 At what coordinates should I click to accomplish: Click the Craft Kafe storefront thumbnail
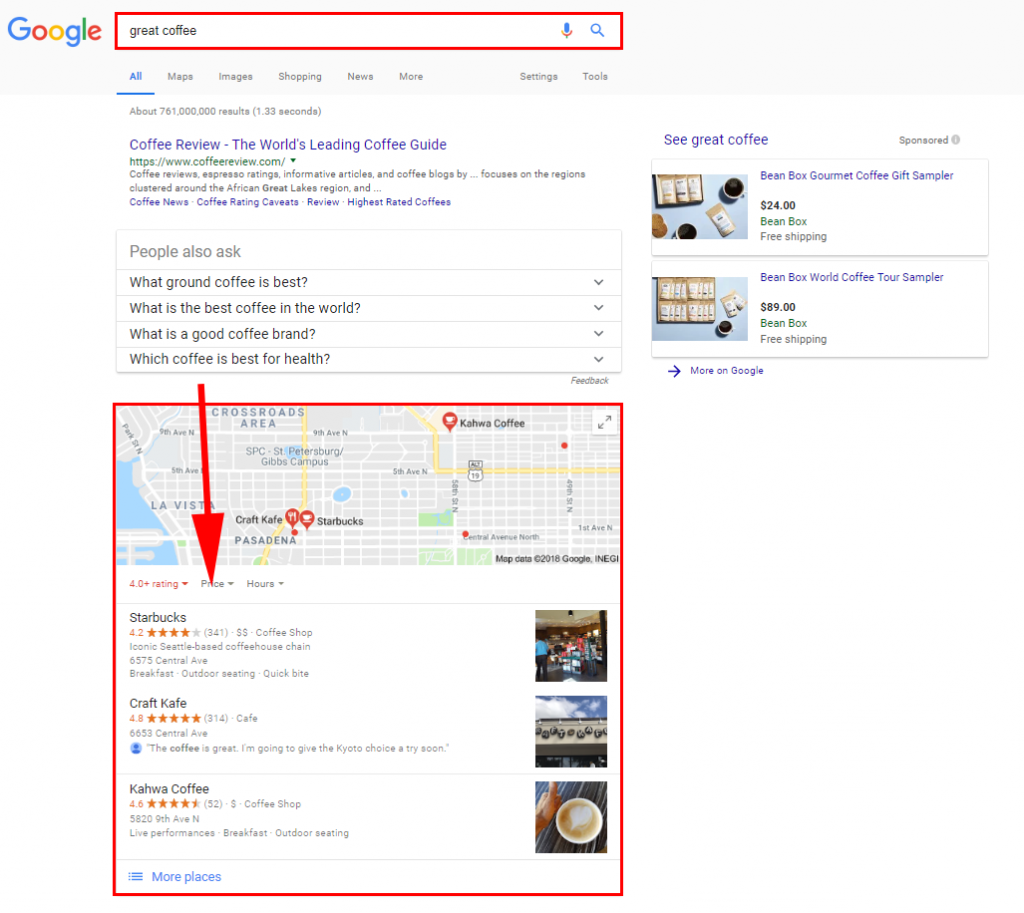point(571,732)
